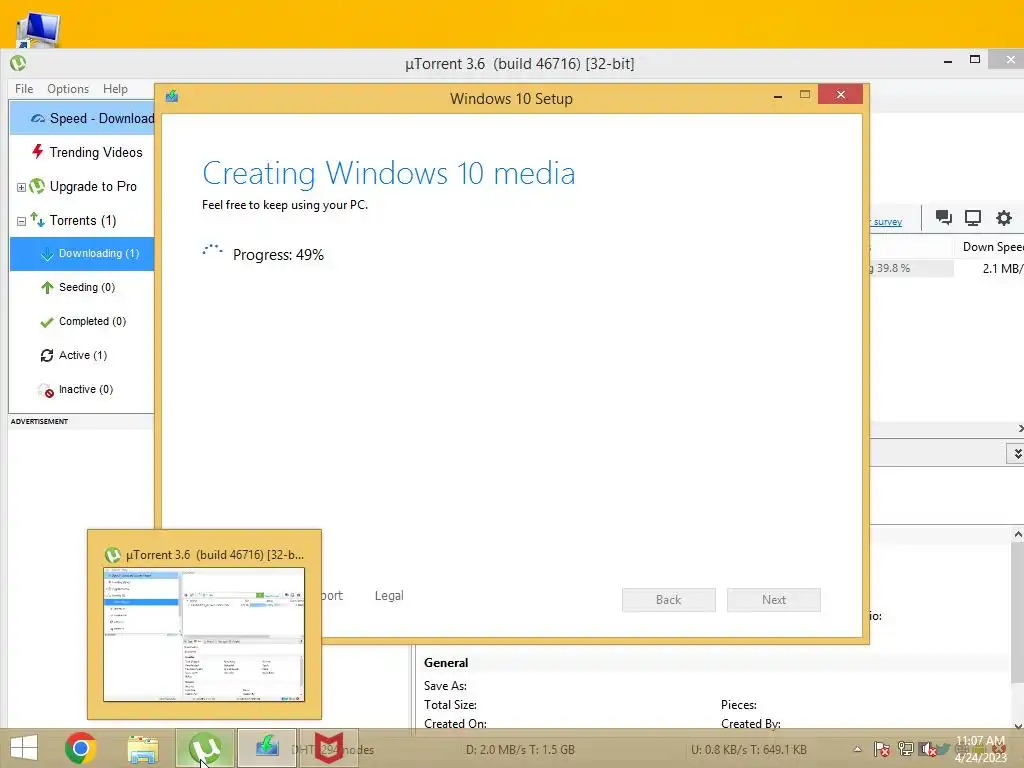This screenshot has height=768, width=1024.
Task: Click the torrent progress bar showing 39.8 %
Action: coord(911,268)
